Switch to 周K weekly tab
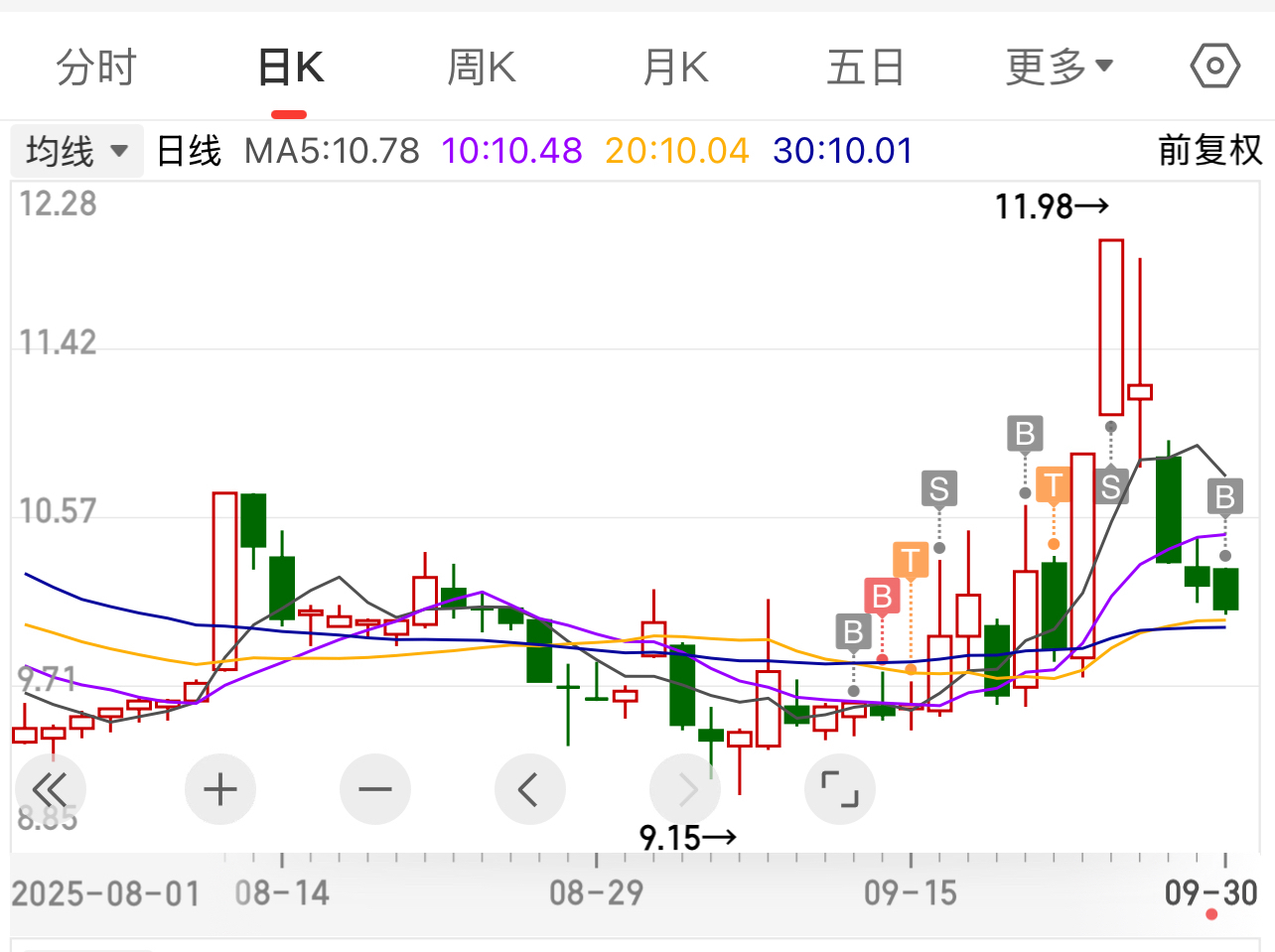1275x952 pixels. pos(481,68)
